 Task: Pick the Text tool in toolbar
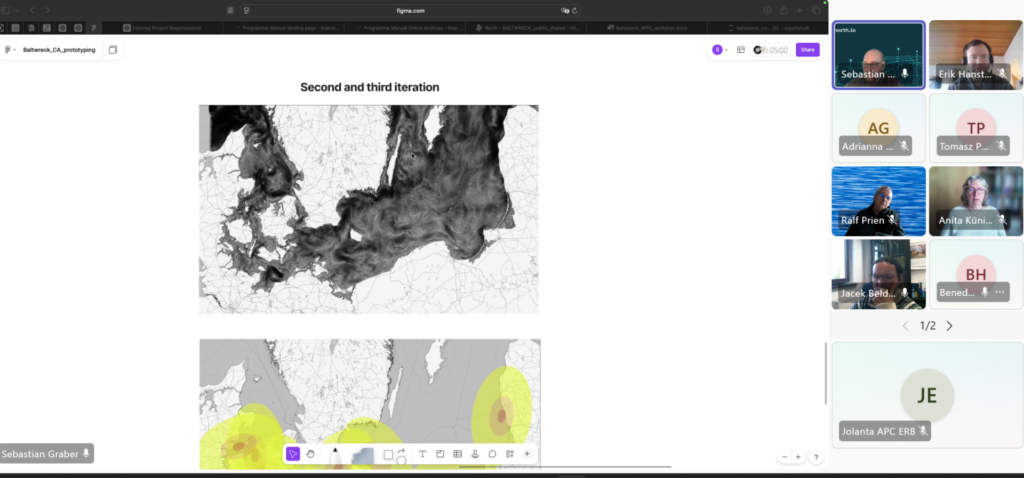click(x=422, y=454)
